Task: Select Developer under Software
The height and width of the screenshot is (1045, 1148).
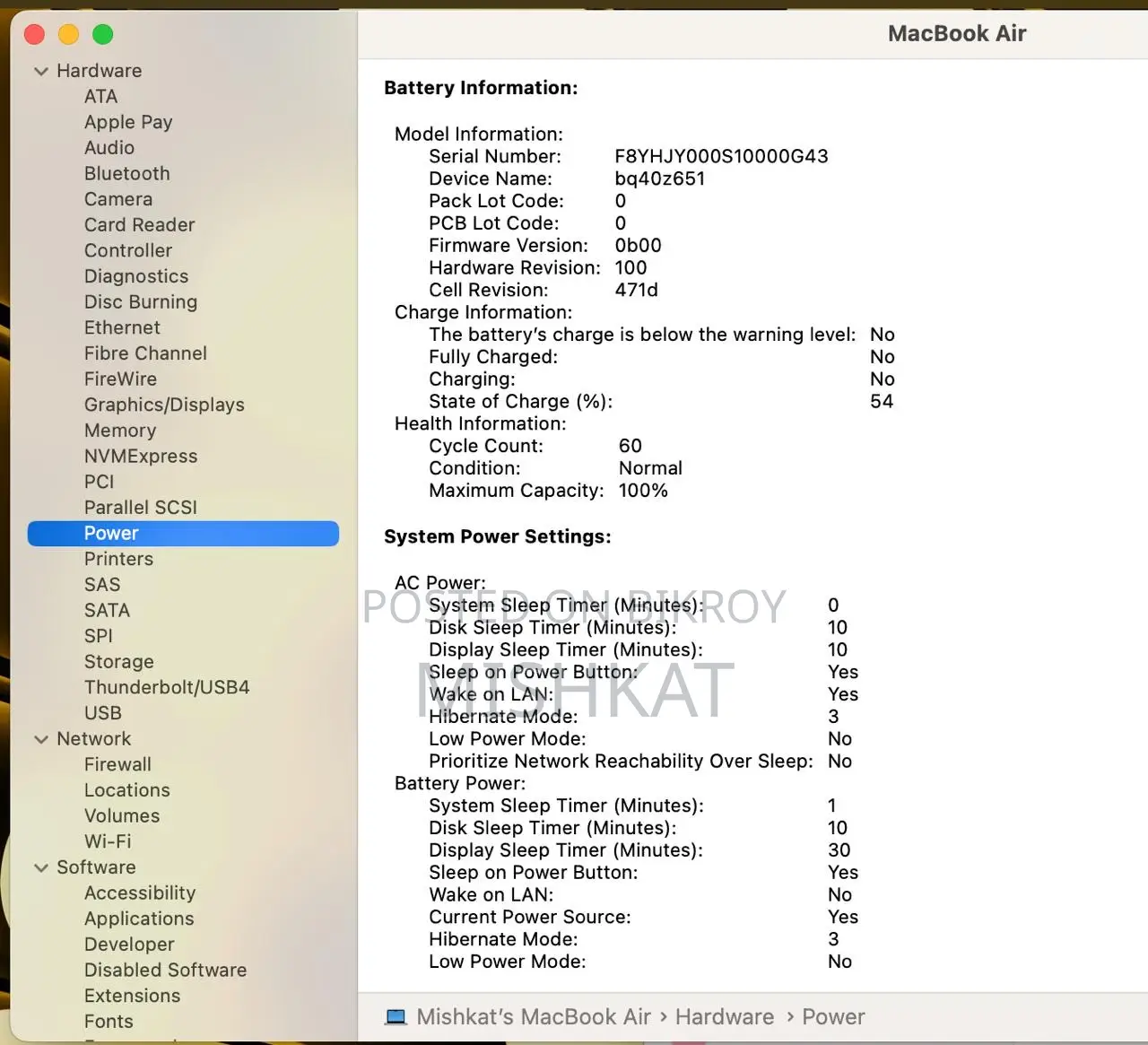Action: [x=129, y=945]
